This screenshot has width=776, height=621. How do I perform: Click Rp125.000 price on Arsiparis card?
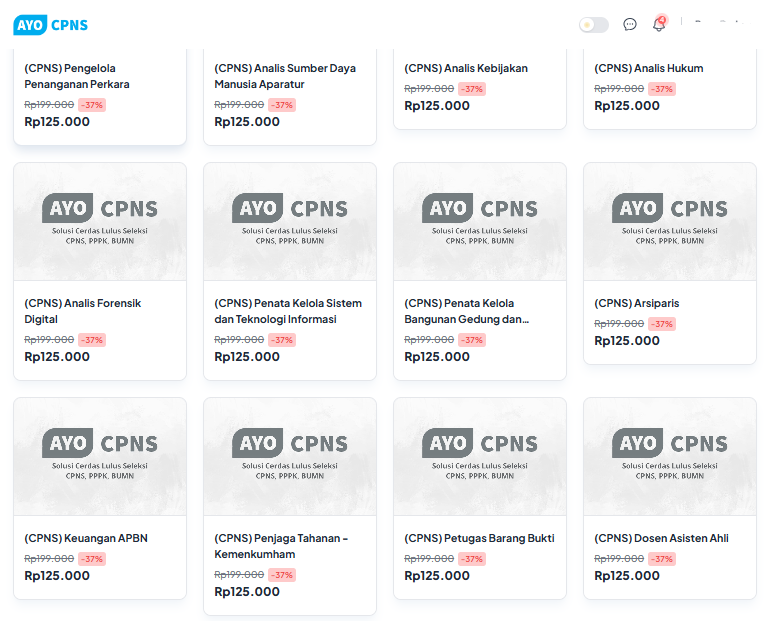click(627, 341)
